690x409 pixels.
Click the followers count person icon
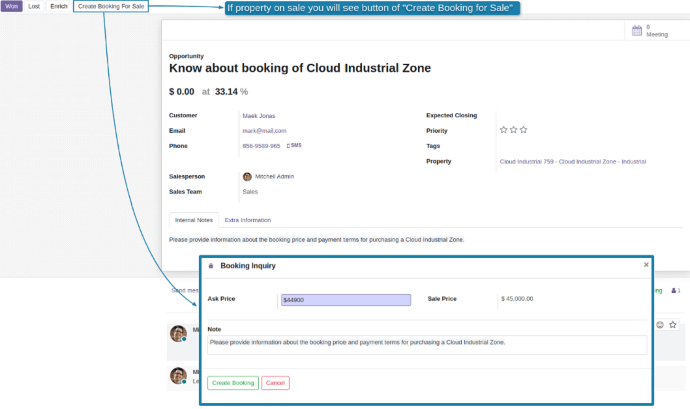click(675, 291)
